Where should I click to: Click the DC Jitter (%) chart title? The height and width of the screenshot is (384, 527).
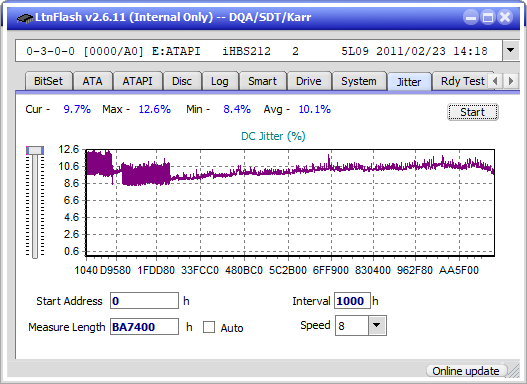pyautogui.click(x=273, y=136)
